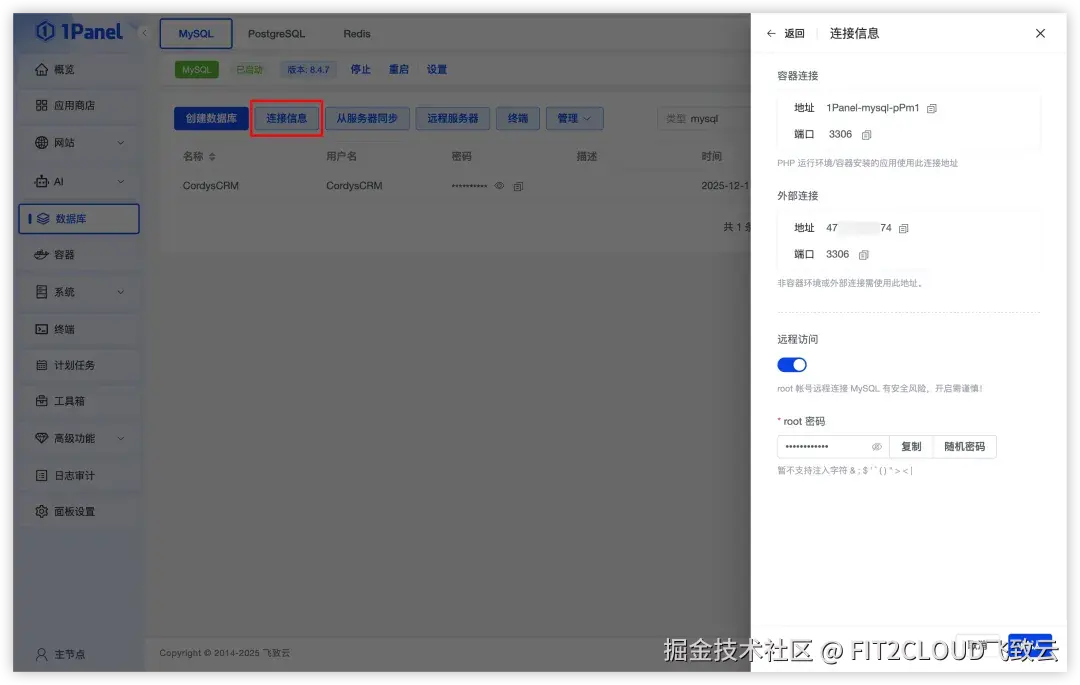Click the 返回 back link
Screen dimensions: 1080x685
click(x=794, y=33)
